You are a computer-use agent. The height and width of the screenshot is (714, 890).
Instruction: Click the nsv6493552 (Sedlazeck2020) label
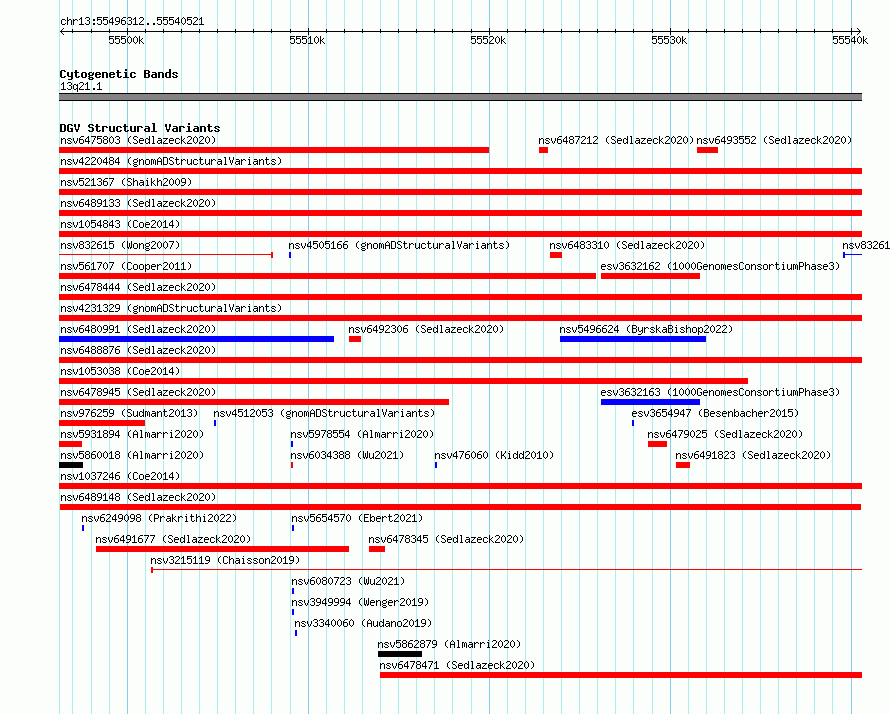tap(774, 140)
